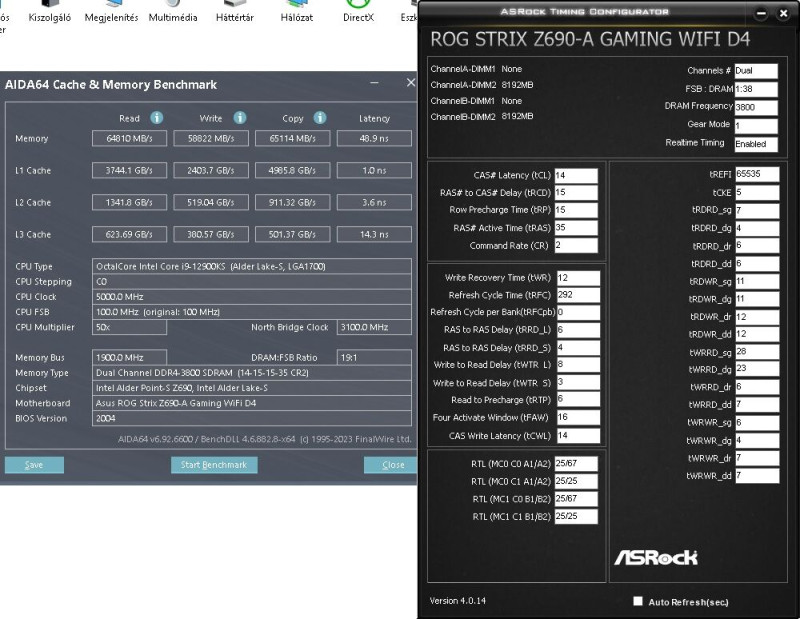Close the ASRock Timing Configurator window
The height and width of the screenshot is (619, 800).
[784, 14]
